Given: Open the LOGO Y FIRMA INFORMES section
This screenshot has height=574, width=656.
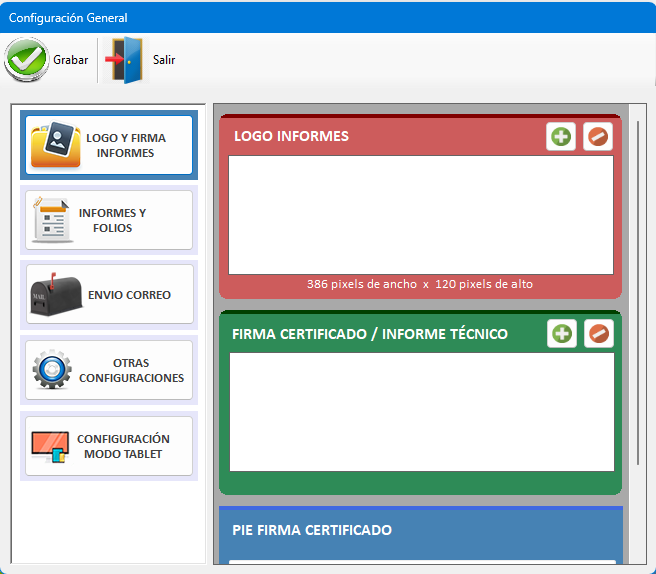Looking at the screenshot, I should coord(109,145).
